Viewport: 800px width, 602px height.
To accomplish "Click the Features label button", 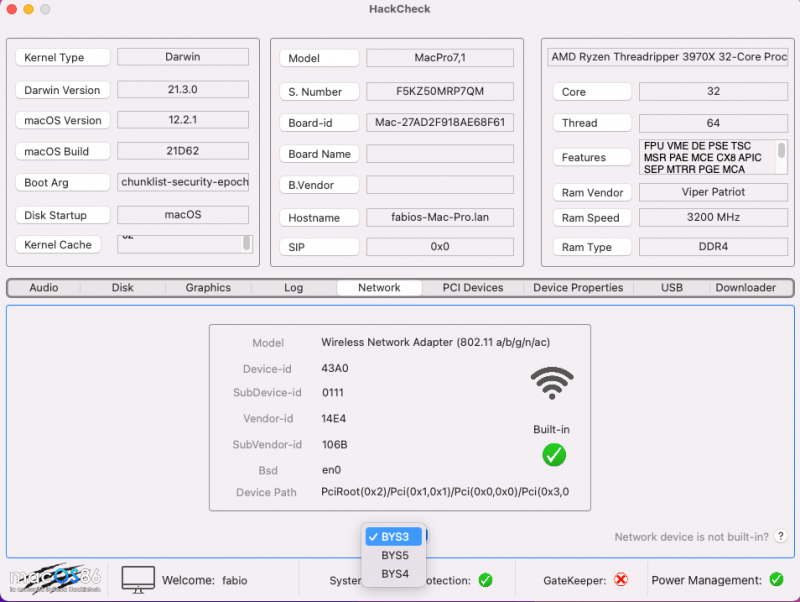I will tap(592, 157).
